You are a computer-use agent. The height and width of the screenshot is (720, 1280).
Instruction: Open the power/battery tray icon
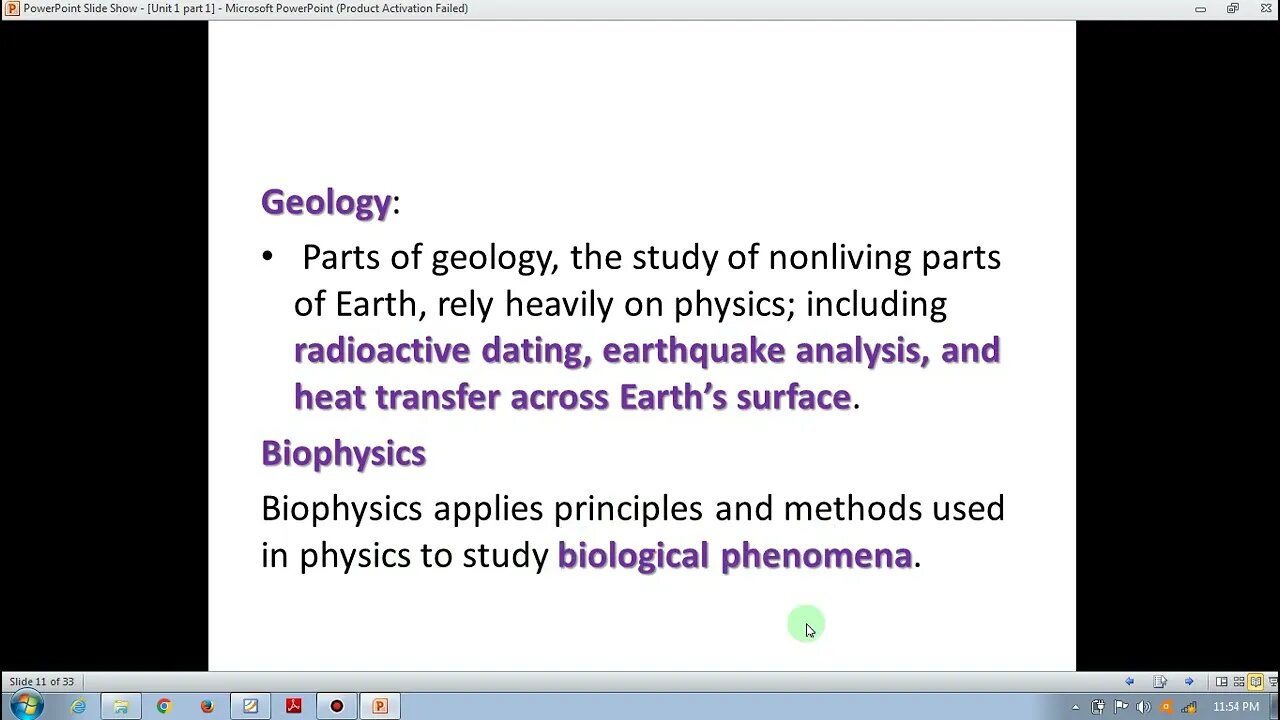coord(1098,707)
